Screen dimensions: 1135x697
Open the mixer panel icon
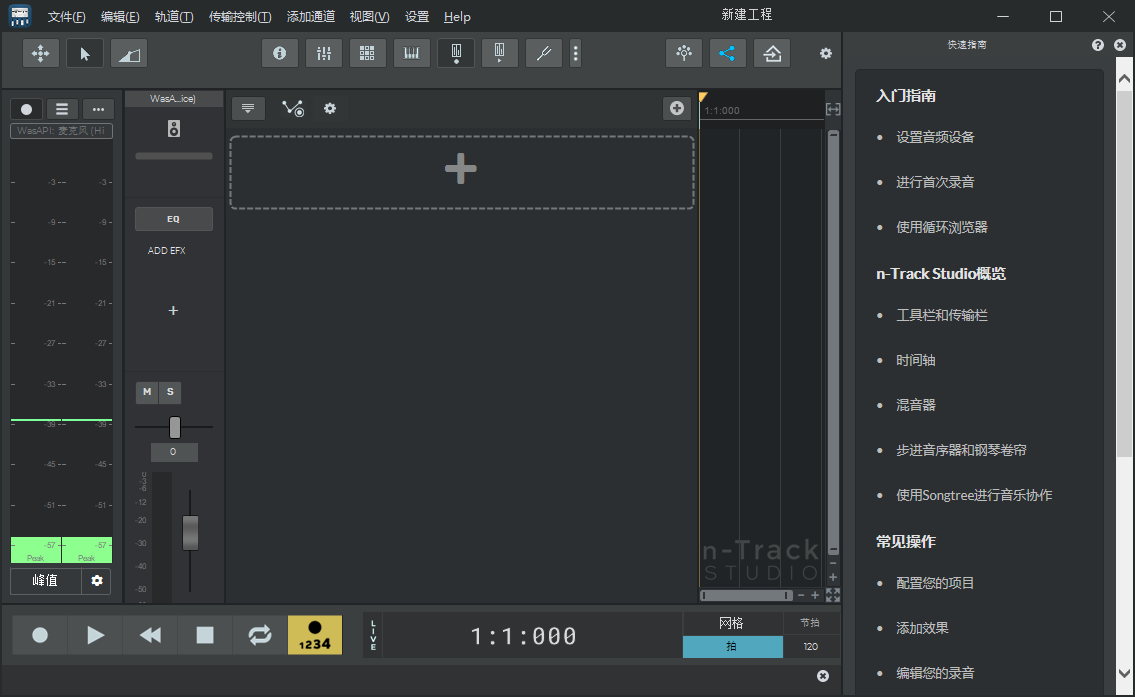pyautogui.click(x=323, y=53)
